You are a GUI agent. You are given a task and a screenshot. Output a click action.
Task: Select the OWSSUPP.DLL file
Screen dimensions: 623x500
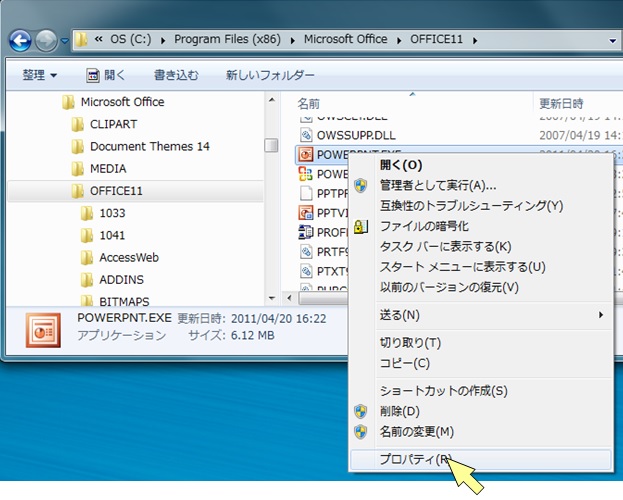point(356,136)
